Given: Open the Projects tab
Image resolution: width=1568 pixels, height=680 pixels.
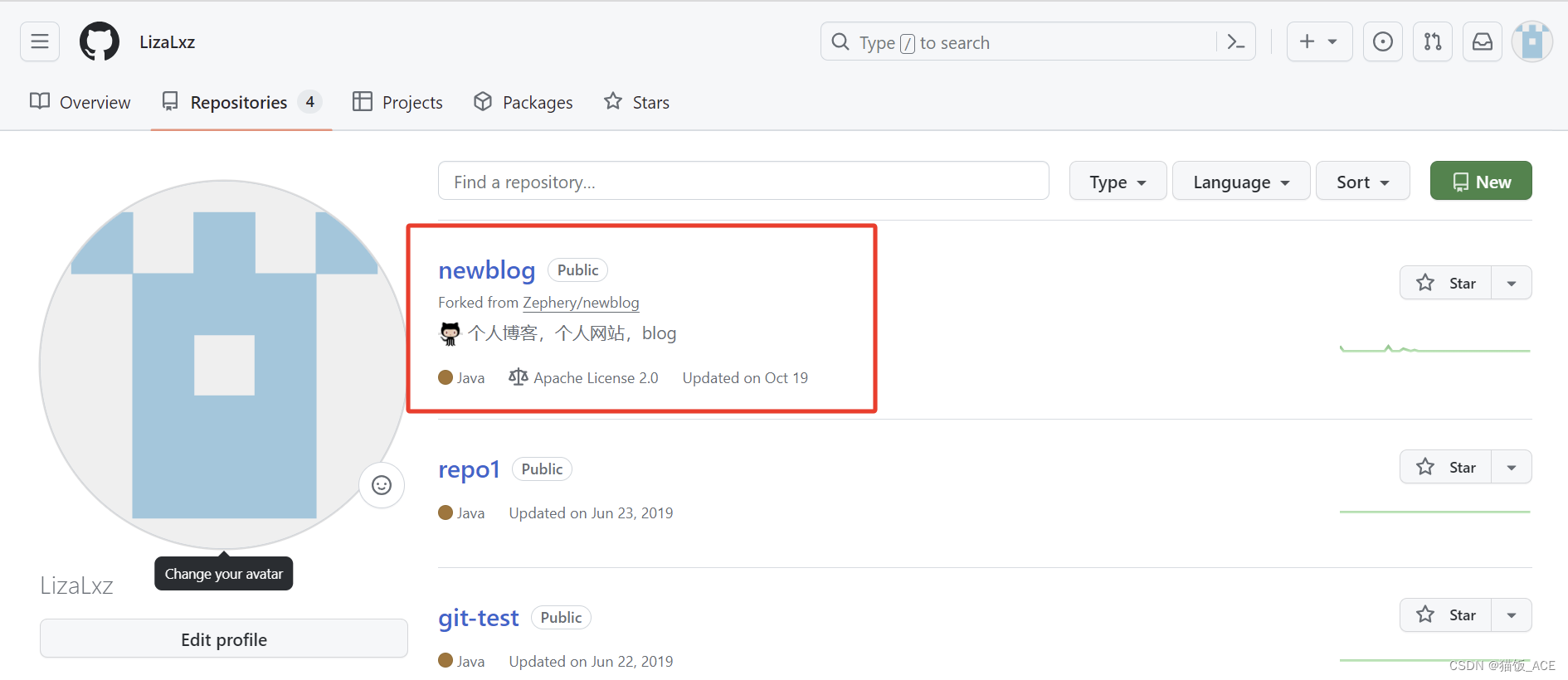Looking at the screenshot, I should tap(398, 102).
